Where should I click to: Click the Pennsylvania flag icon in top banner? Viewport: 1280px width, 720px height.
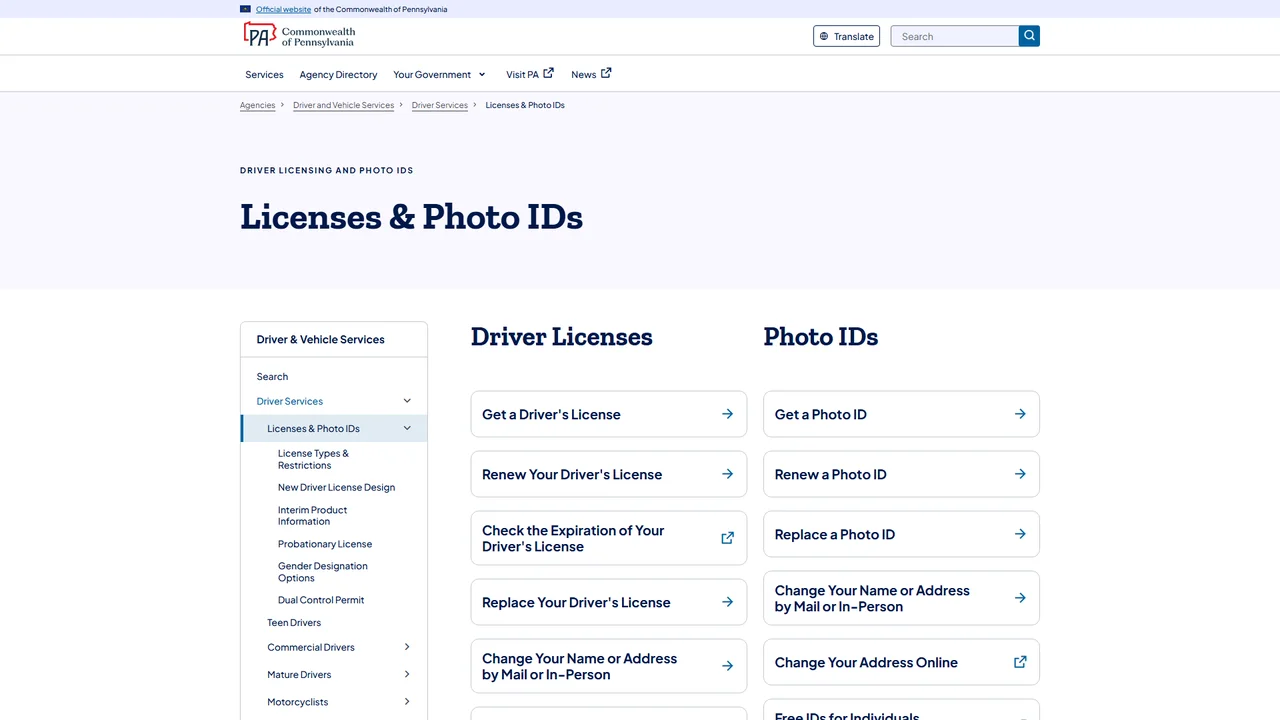tap(245, 9)
